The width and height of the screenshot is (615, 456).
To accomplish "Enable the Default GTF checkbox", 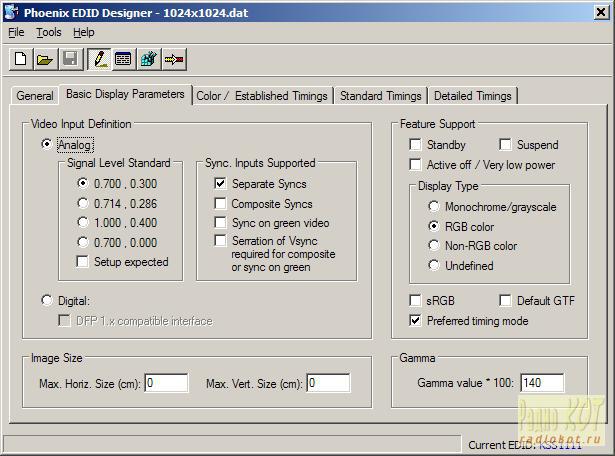I will point(505,300).
